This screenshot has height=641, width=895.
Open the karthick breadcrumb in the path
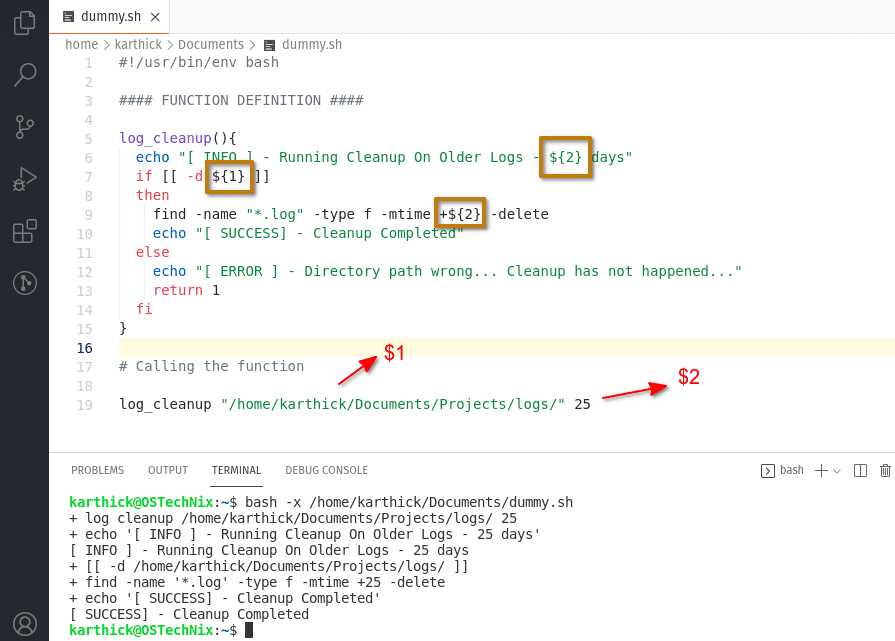pyautogui.click(x=138, y=44)
